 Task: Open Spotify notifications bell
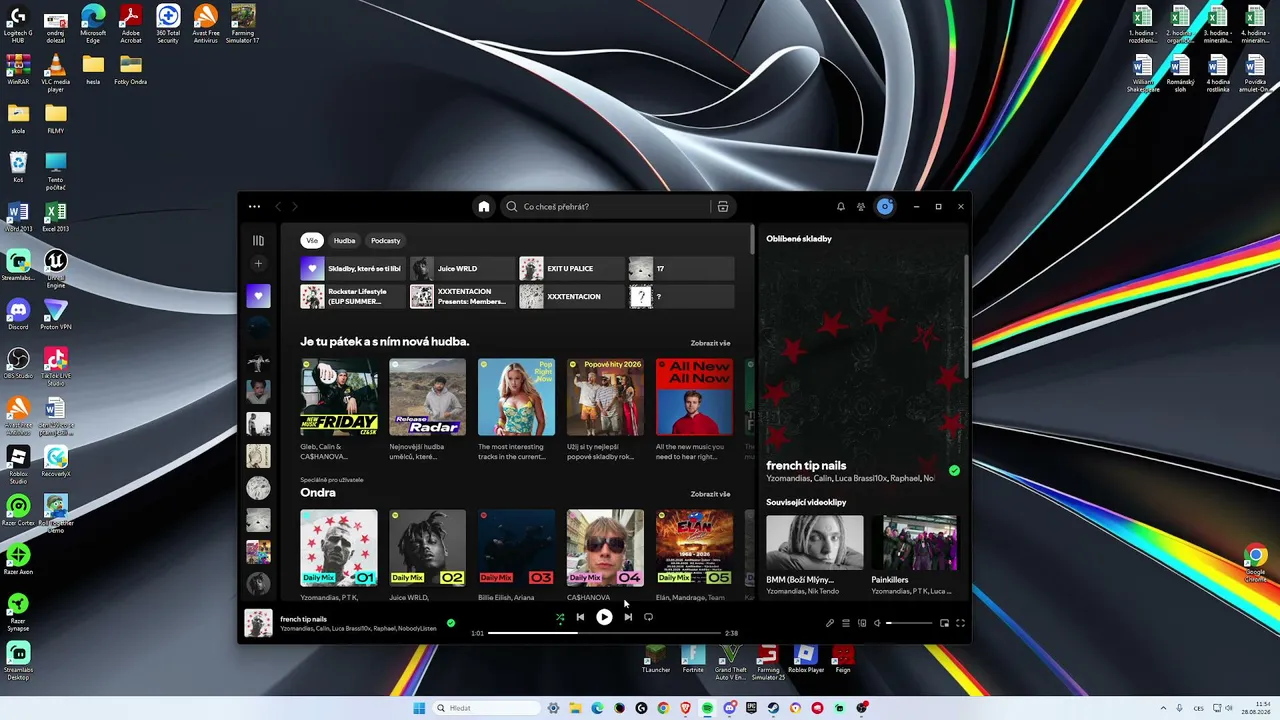point(841,207)
